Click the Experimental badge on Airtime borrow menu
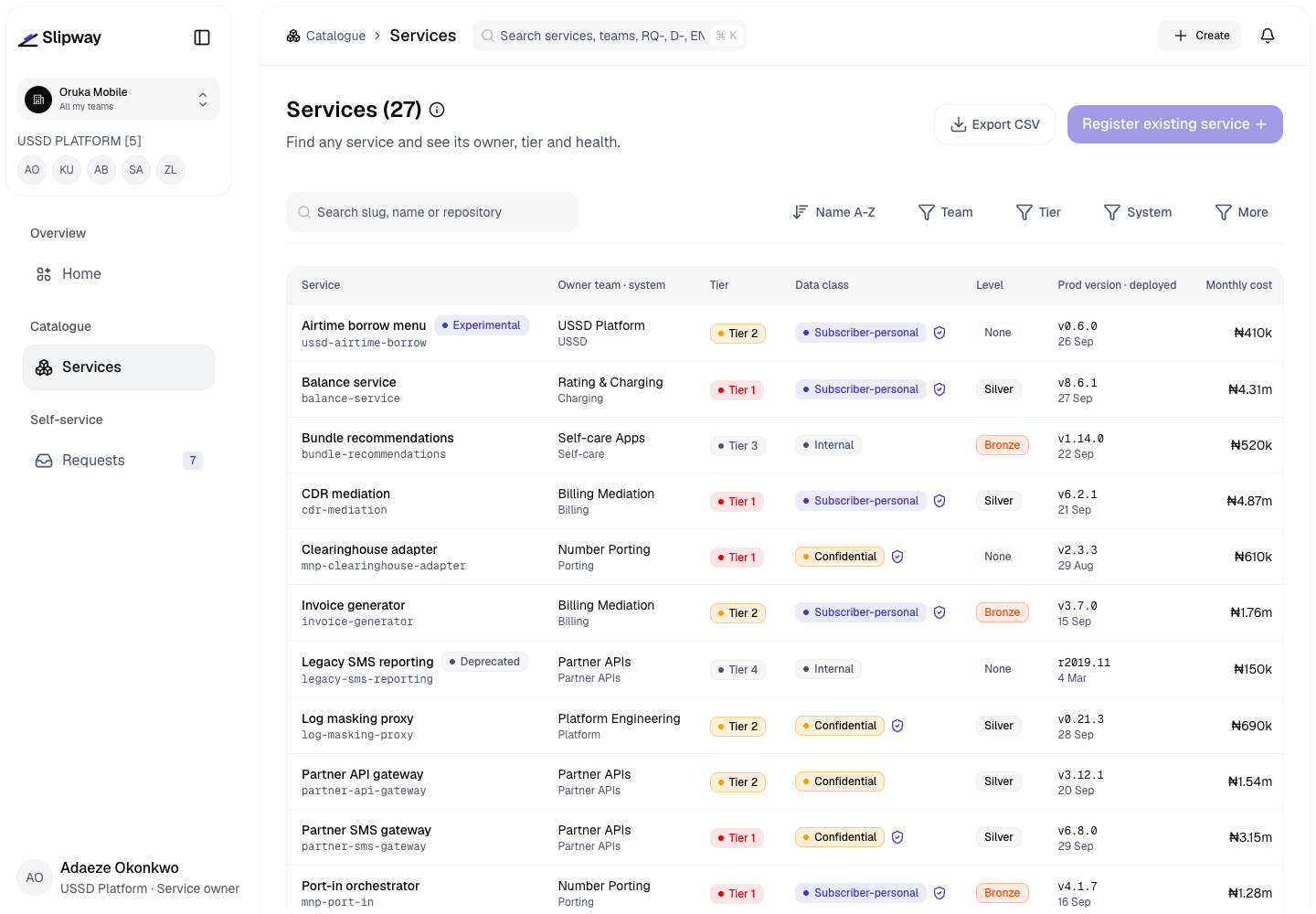1316x914 pixels. [x=481, y=325]
